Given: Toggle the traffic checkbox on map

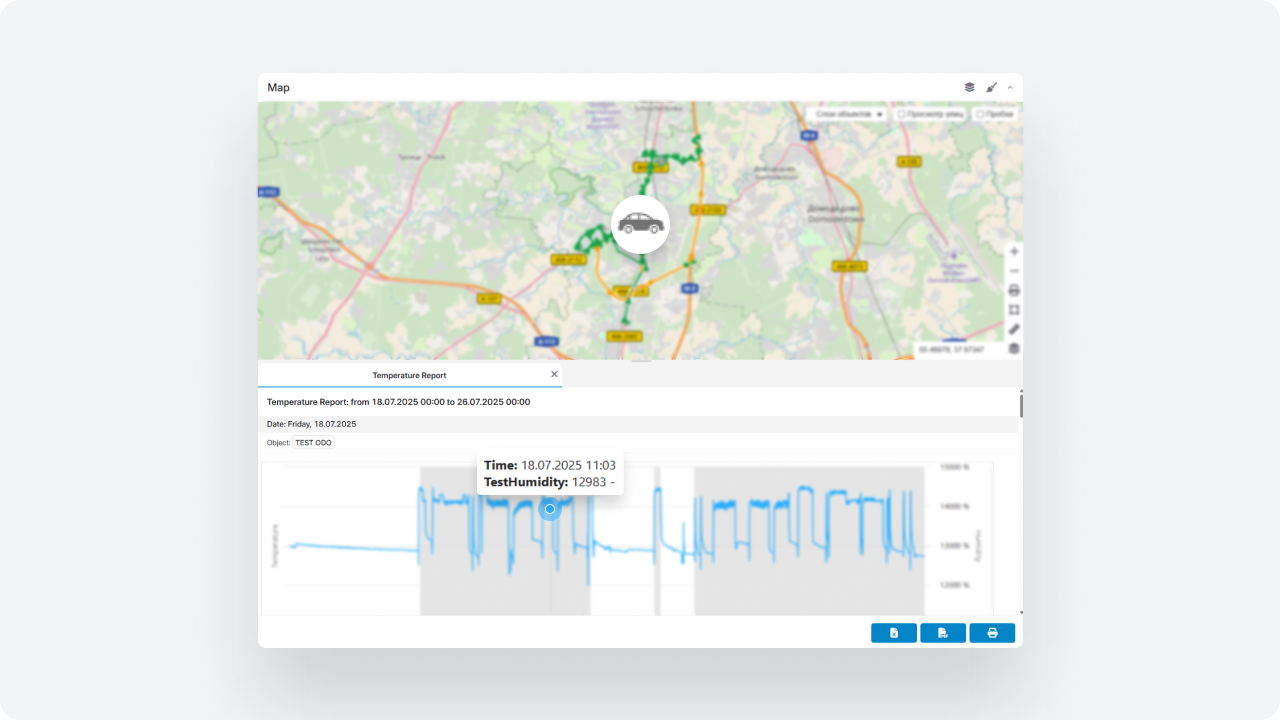Looking at the screenshot, I should point(979,114).
